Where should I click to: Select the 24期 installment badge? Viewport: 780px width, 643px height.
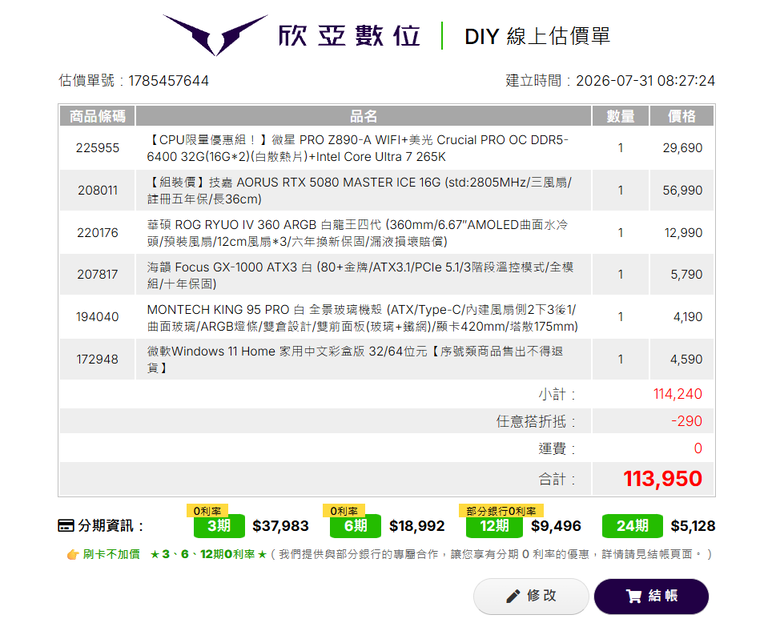[632, 526]
